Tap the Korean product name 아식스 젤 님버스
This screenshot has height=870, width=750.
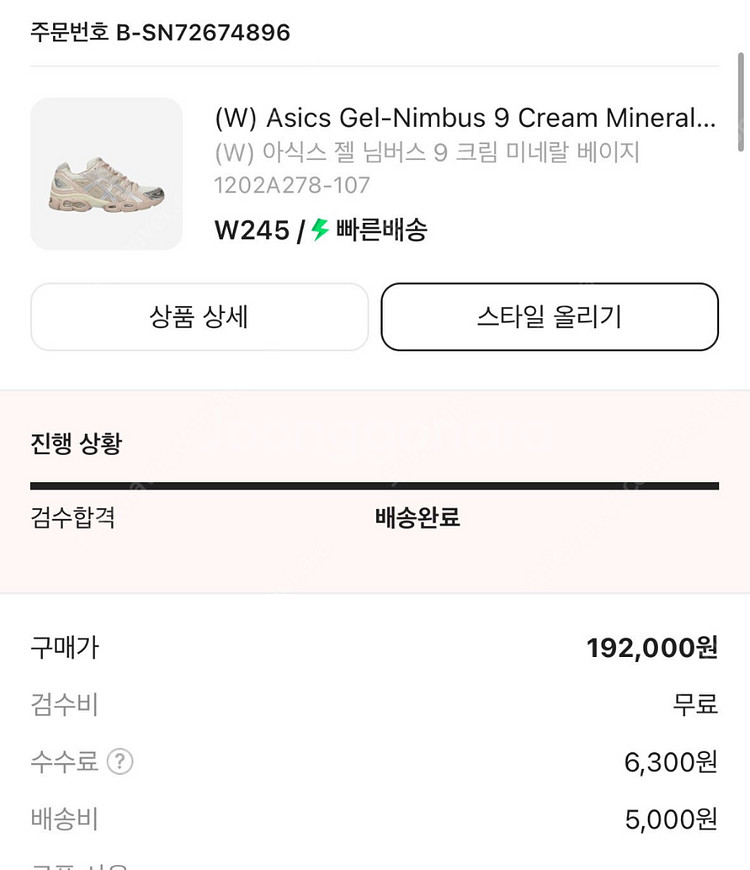click(x=427, y=152)
